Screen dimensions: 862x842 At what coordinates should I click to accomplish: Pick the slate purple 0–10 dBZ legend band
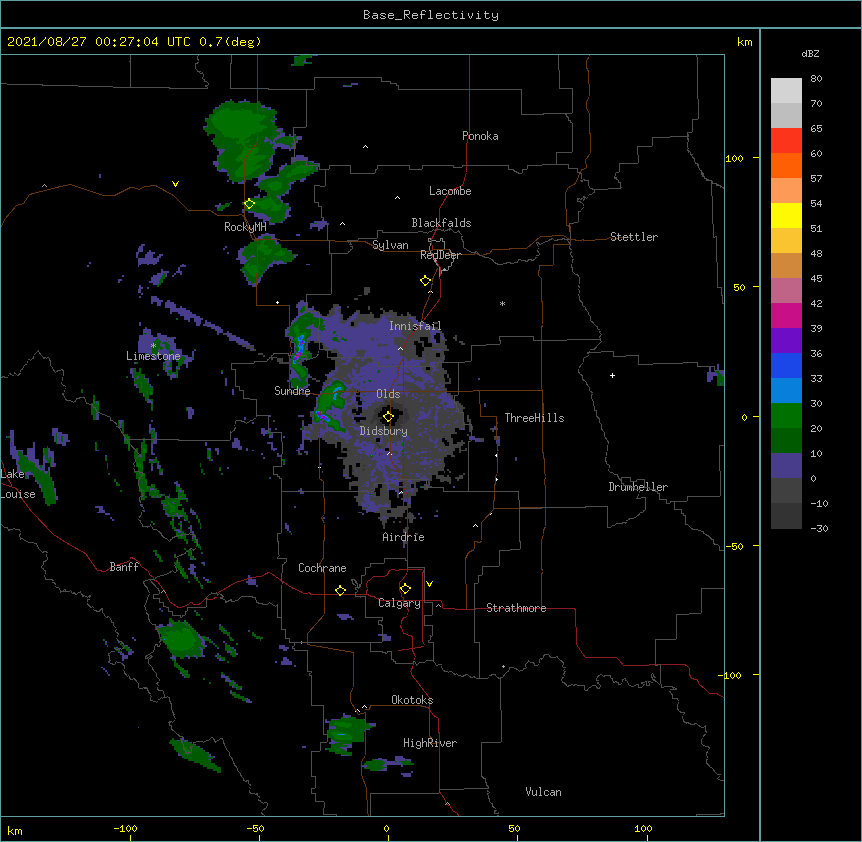[x=786, y=466]
